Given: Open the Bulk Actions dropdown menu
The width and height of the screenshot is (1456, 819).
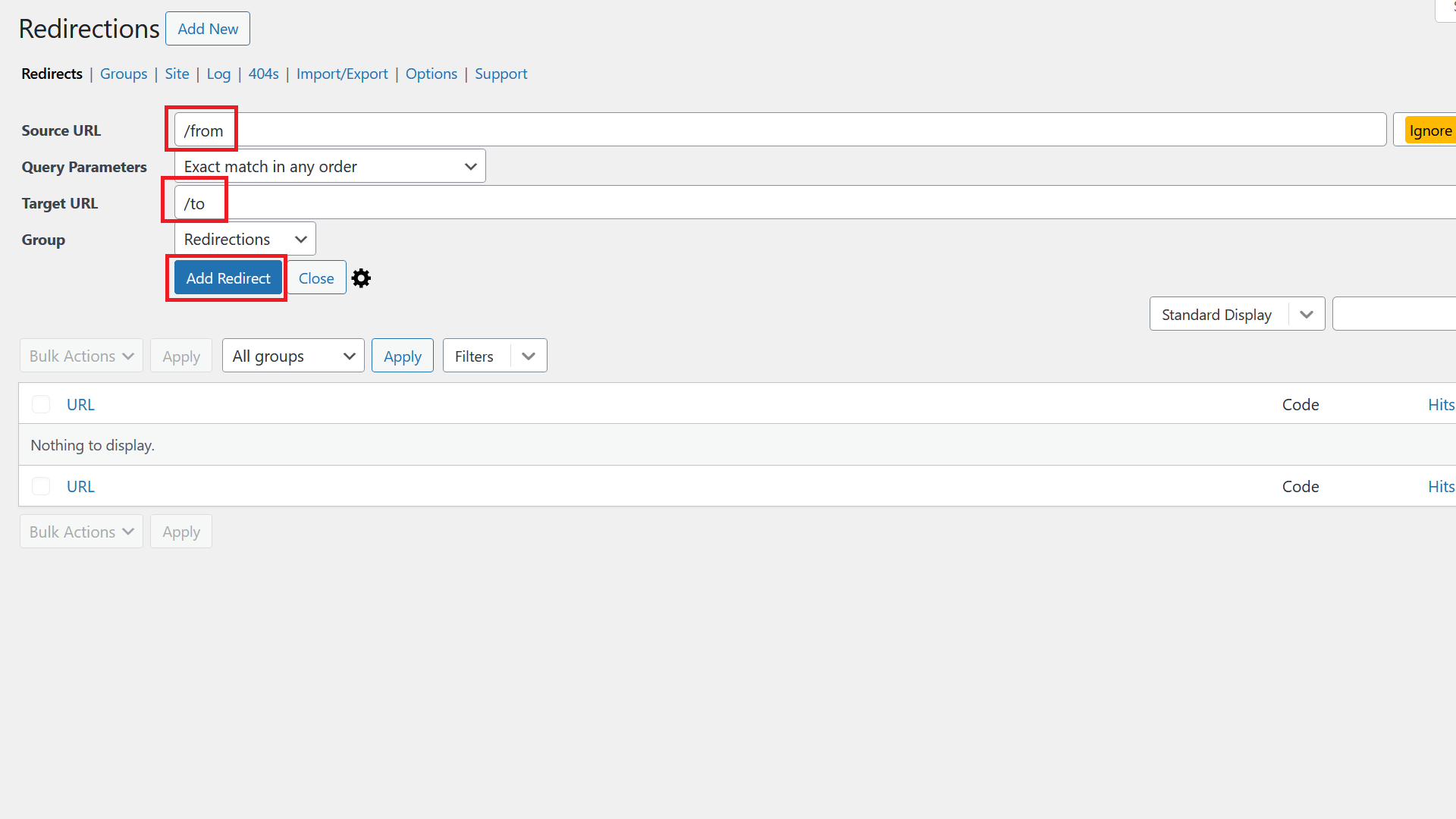Looking at the screenshot, I should pos(80,355).
